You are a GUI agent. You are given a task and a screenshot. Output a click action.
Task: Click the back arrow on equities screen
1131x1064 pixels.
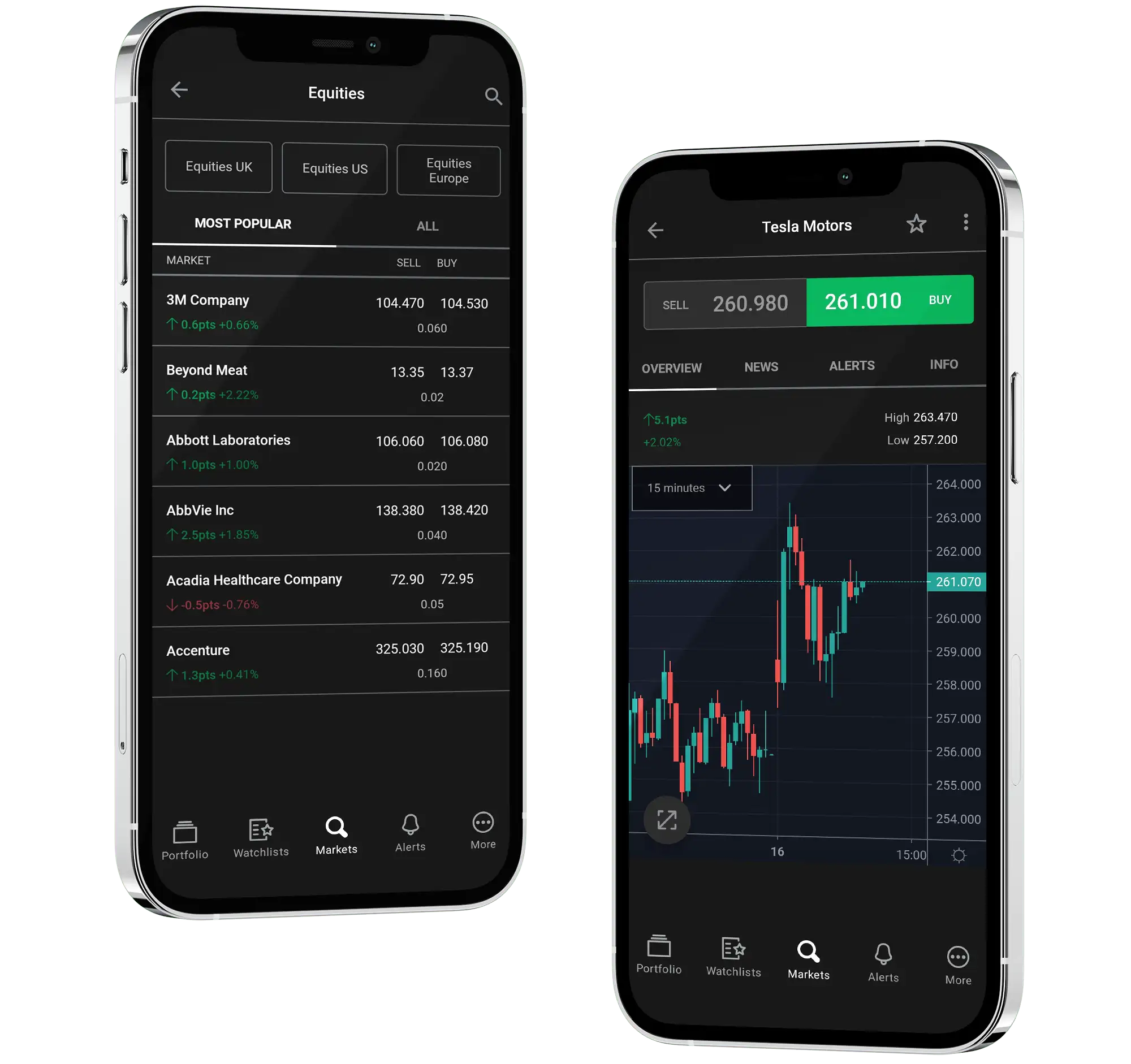coord(178,91)
